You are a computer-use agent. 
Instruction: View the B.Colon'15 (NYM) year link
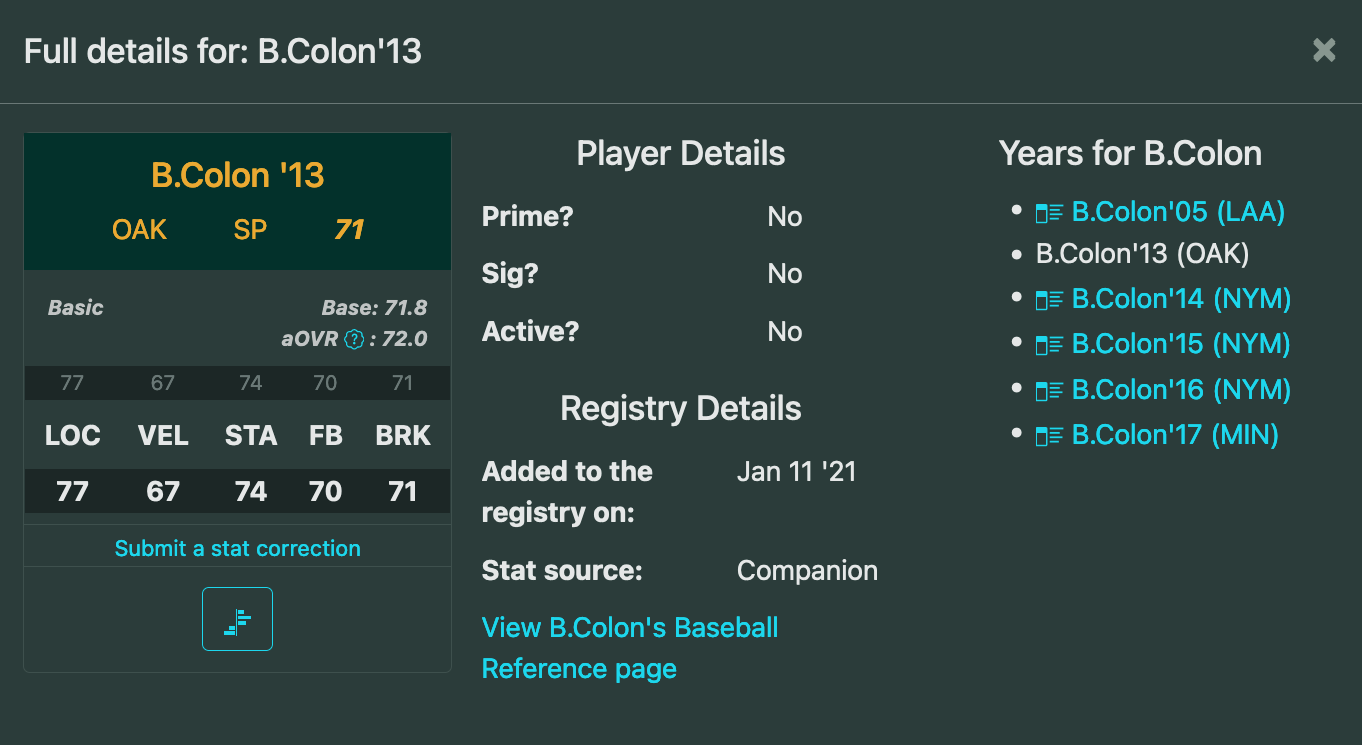tap(1181, 344)
